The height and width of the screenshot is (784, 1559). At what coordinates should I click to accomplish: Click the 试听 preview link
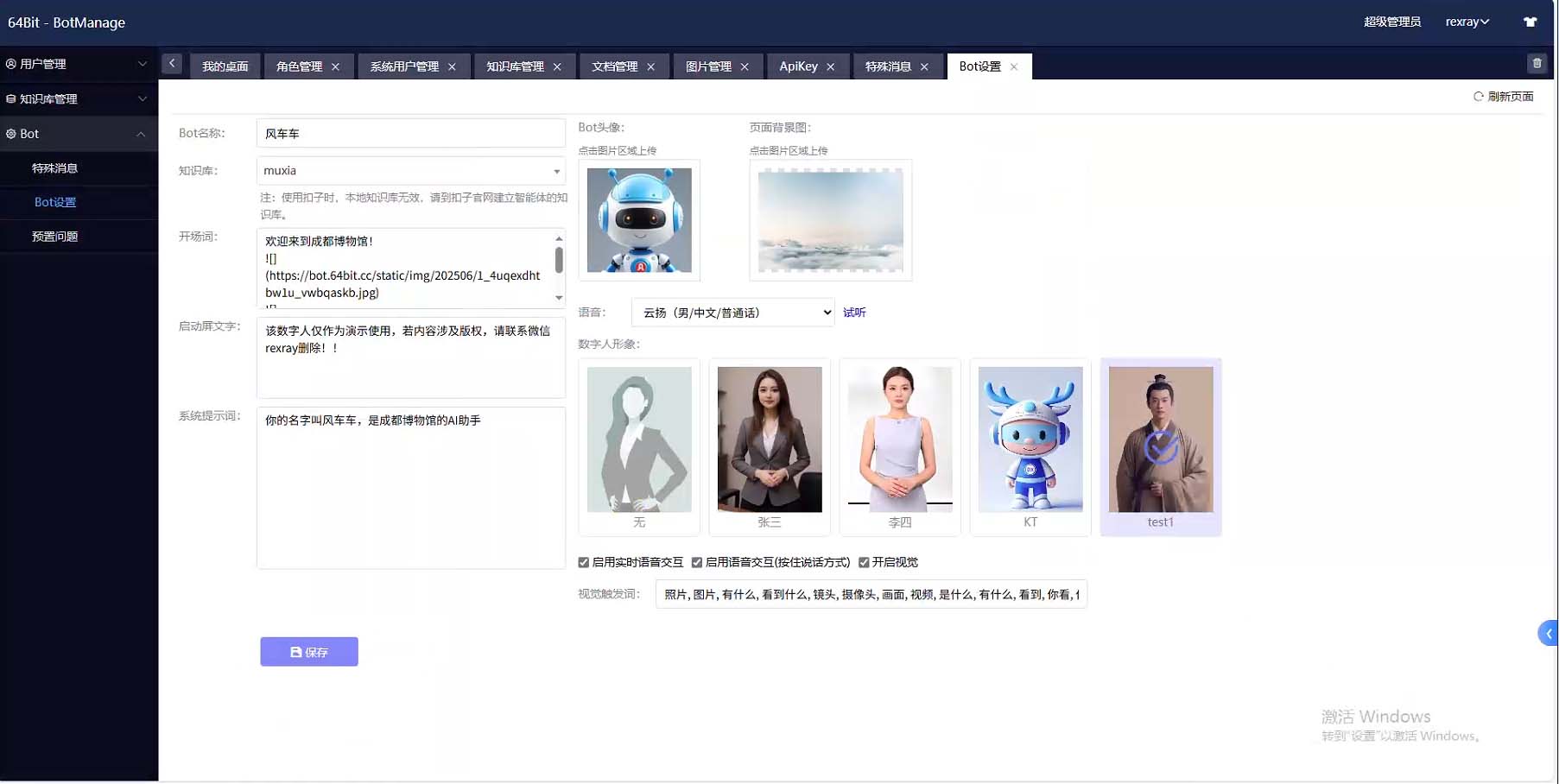coord(854,313)
